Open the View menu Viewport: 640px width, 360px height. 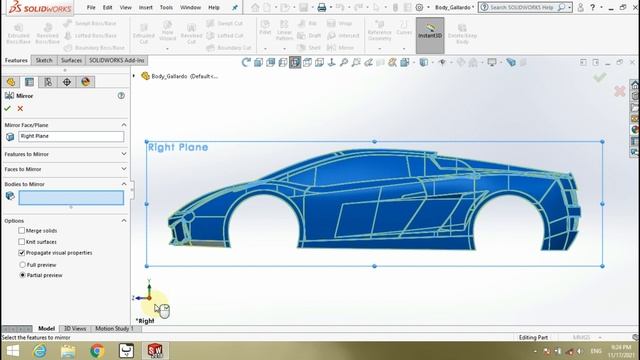coord(126,7)
